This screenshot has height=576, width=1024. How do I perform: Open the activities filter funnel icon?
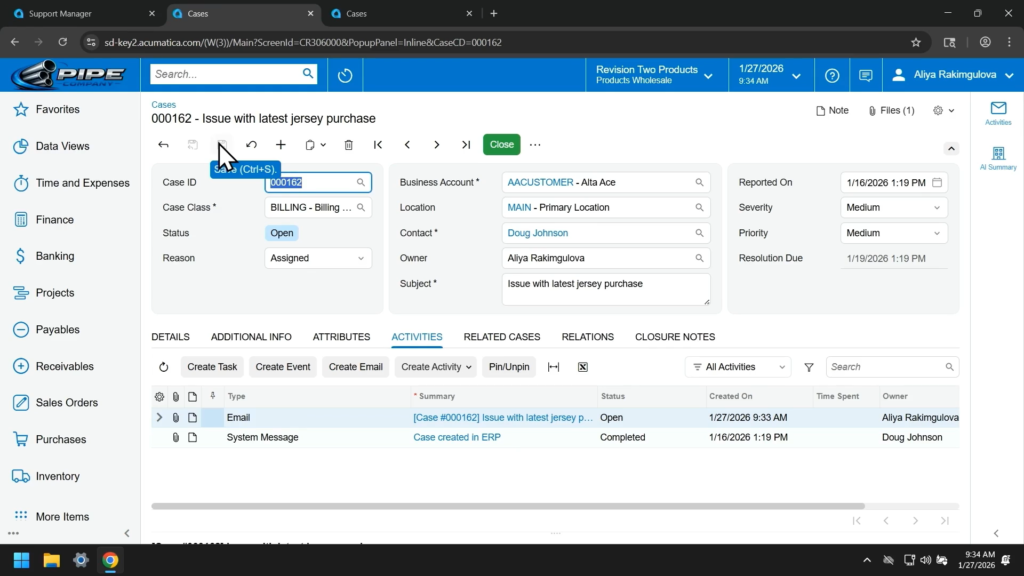(x=809, y=367)
